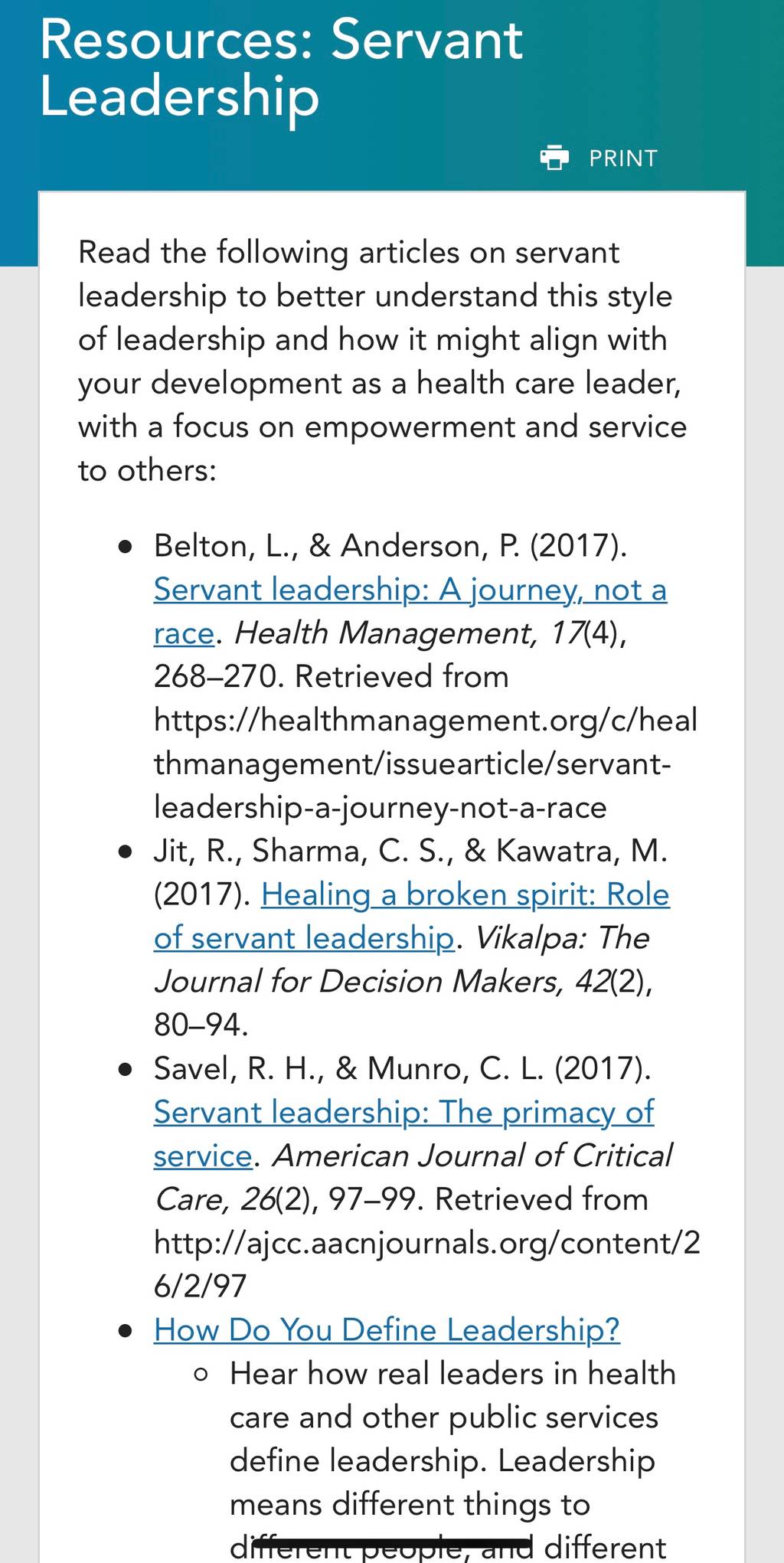Click the "service" link continuation text

[203, 1156]
